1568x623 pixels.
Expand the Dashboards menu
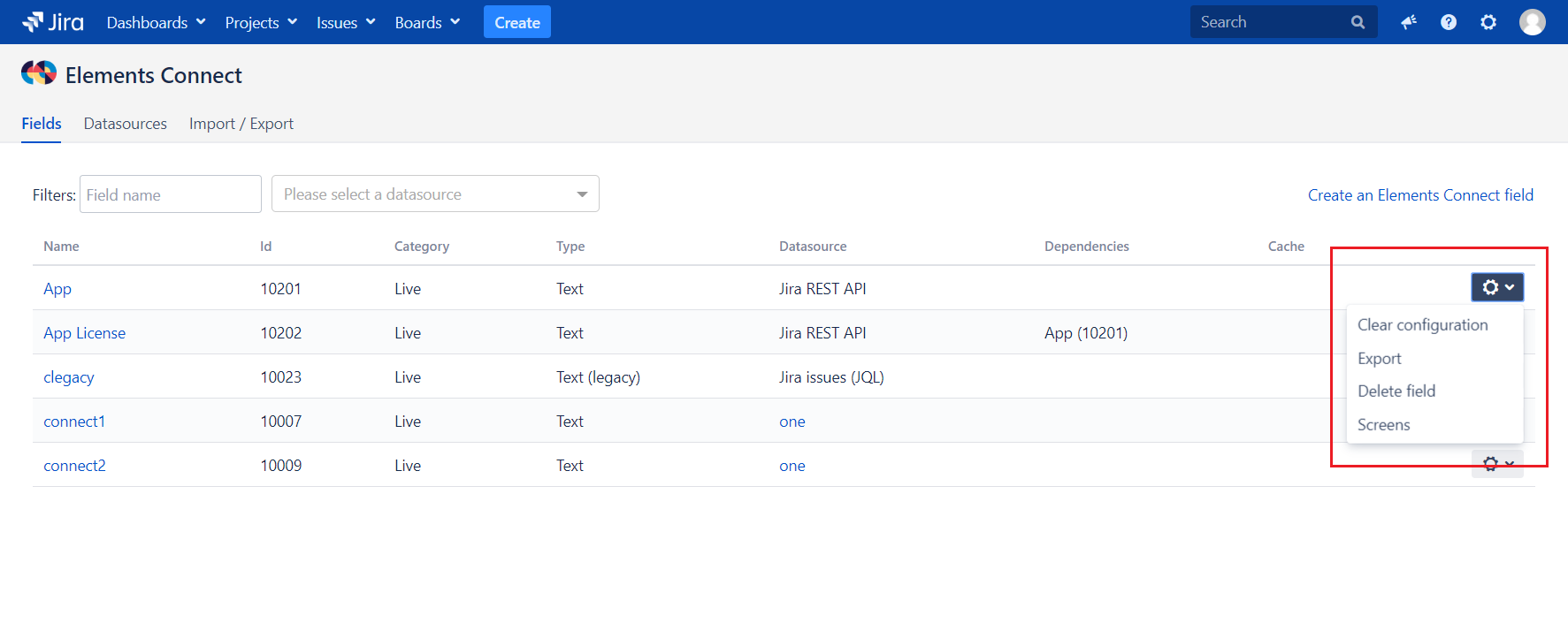click(156, 22)
